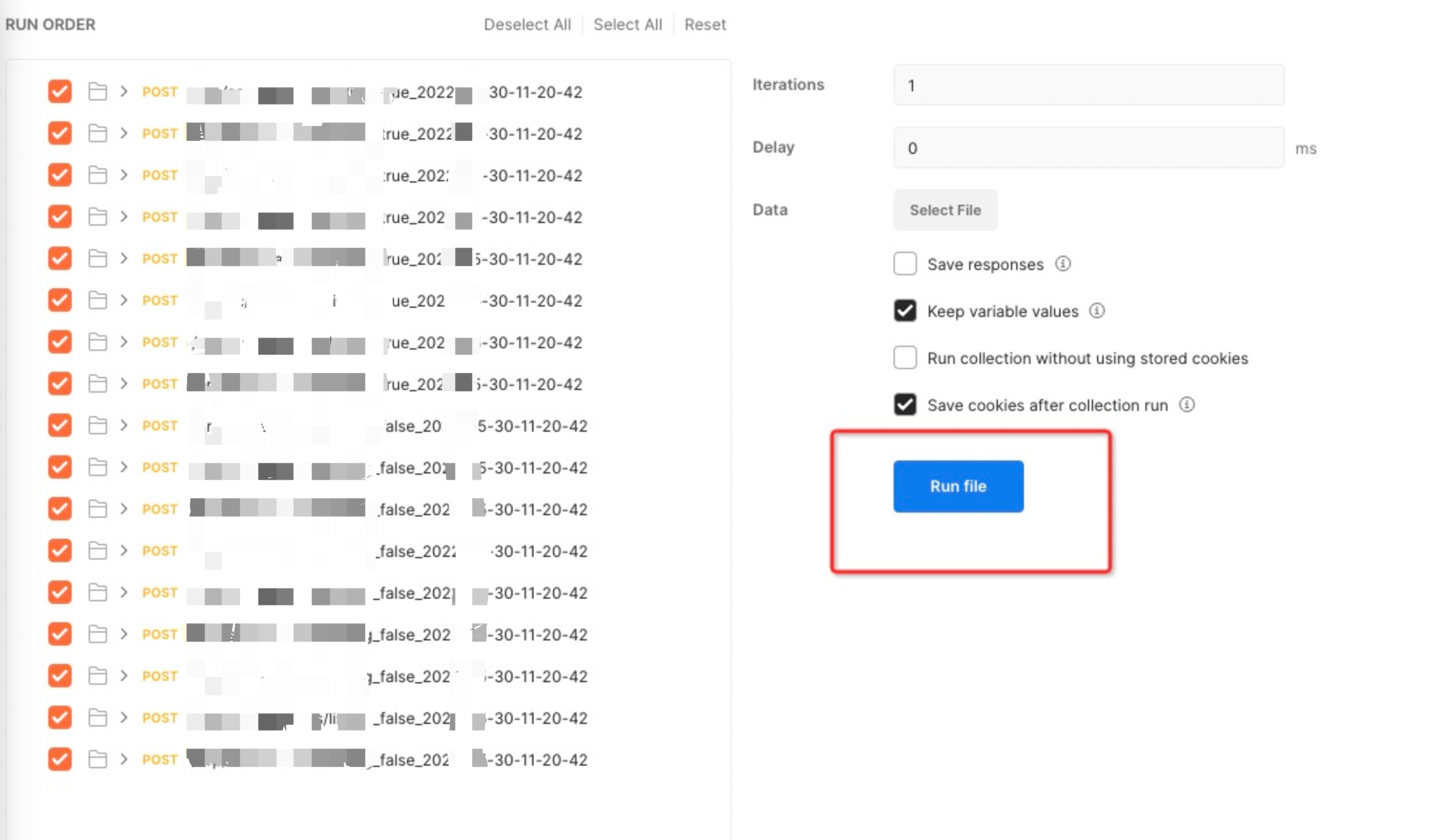This screenshot has height=840, width=1431.
Task: Click Deselect All in run order header
Action: click(527, 25)
